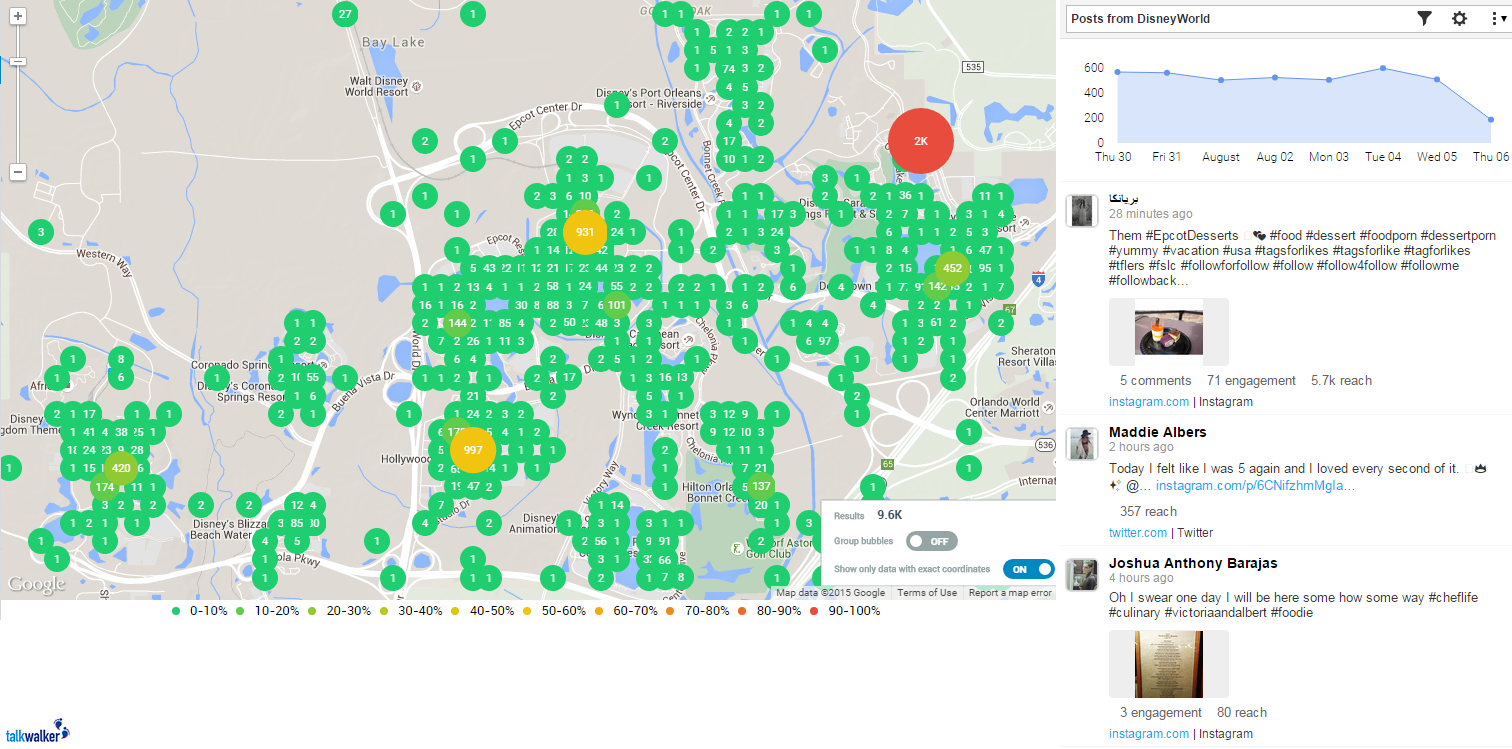Click Maddie Albers profile avatar
The height and width of the screenshot is (749, 1512).
[x=1083, y=443]
